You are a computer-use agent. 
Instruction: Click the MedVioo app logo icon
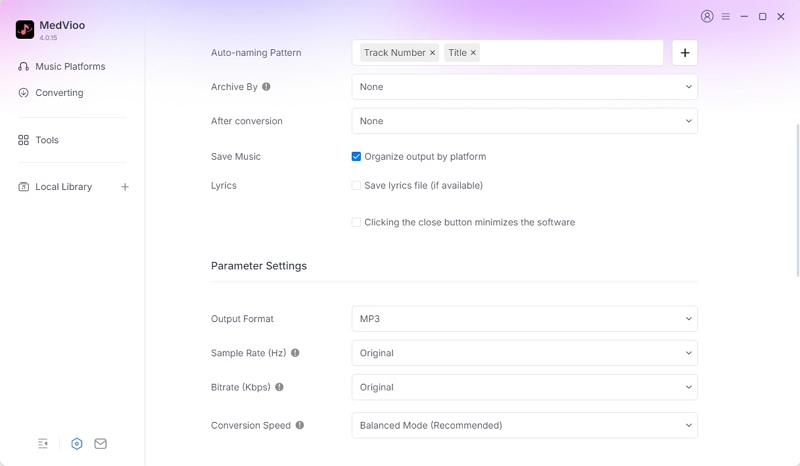24,30
